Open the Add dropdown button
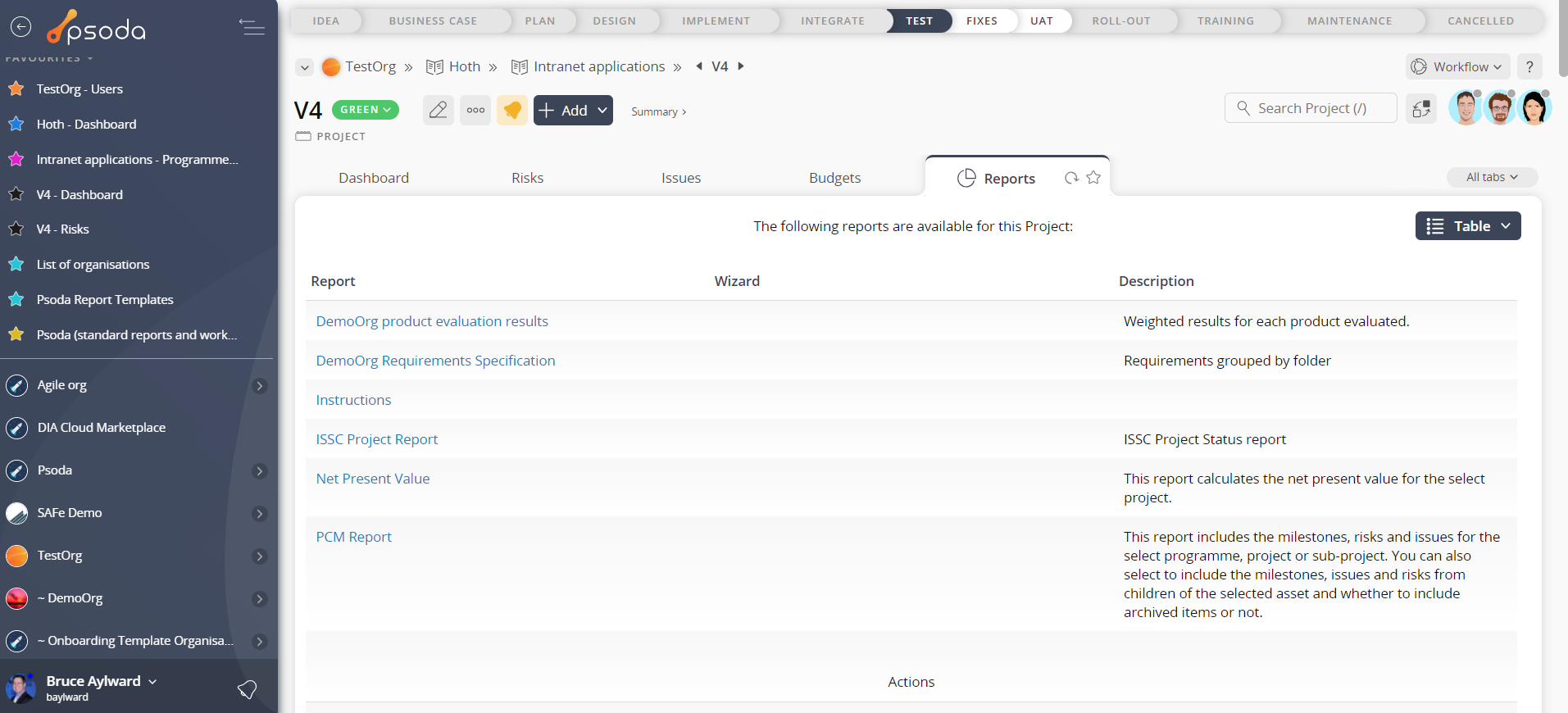This screenshot has height=713, width=1568. click(x=573, y=110)
